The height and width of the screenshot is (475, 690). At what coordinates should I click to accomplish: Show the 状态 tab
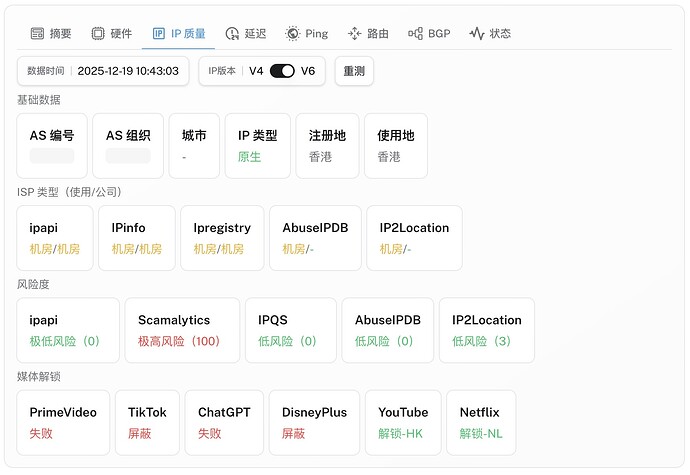490,33
